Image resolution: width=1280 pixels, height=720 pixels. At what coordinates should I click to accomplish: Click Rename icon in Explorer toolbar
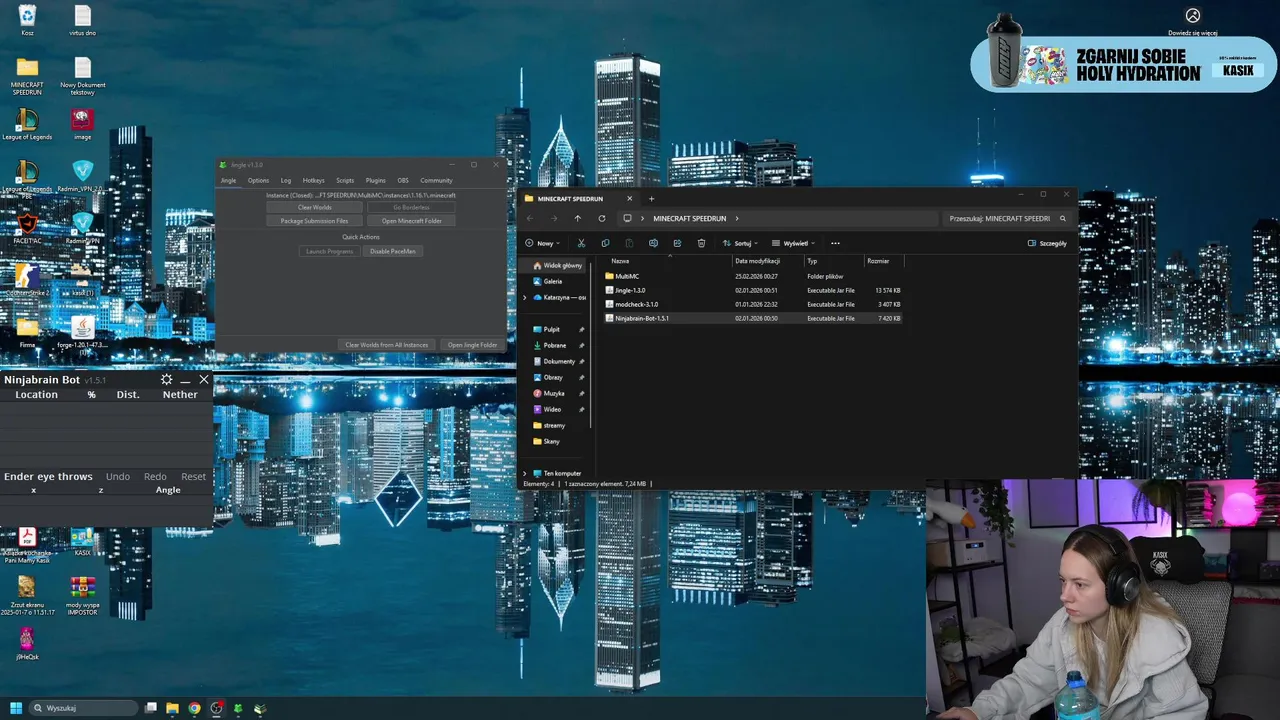[653, 243]
